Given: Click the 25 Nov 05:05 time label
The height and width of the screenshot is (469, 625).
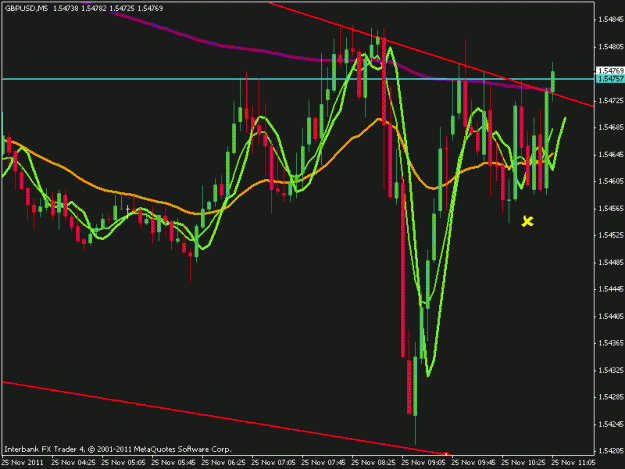Looking at the screenshot, I should coord(124,463).
